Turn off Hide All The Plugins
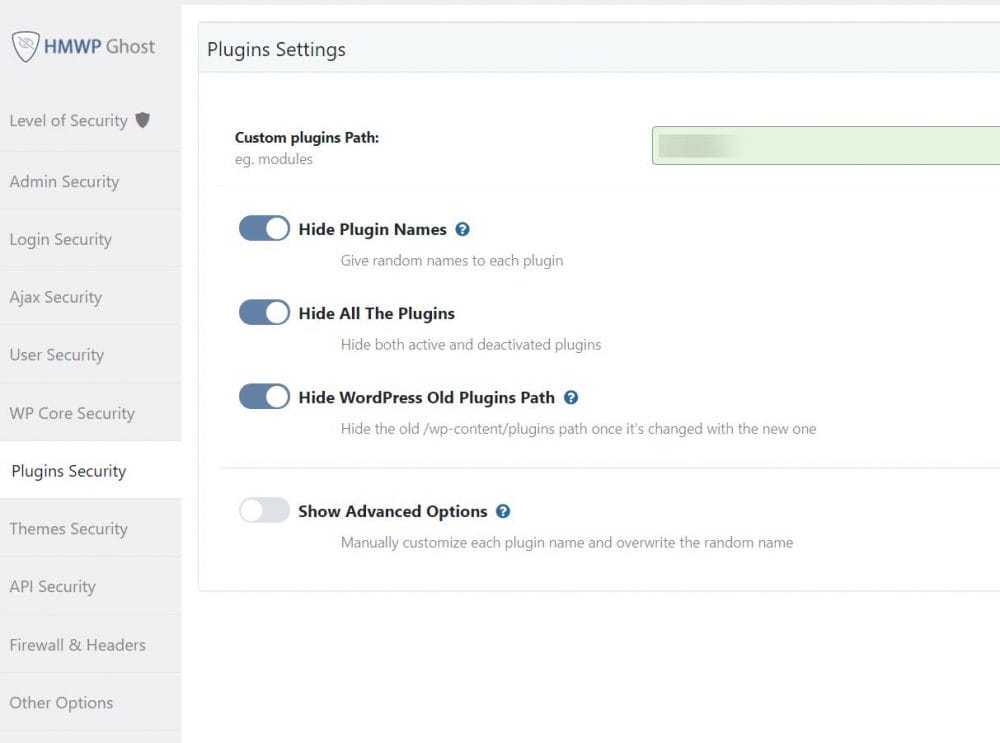Screen dimensions: 1000x743 click(x=263, y=312)
